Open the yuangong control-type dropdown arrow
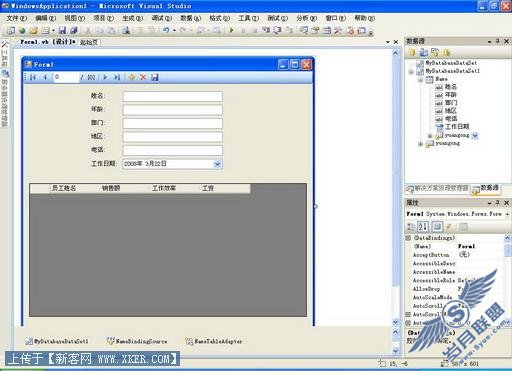 (475, 135)
